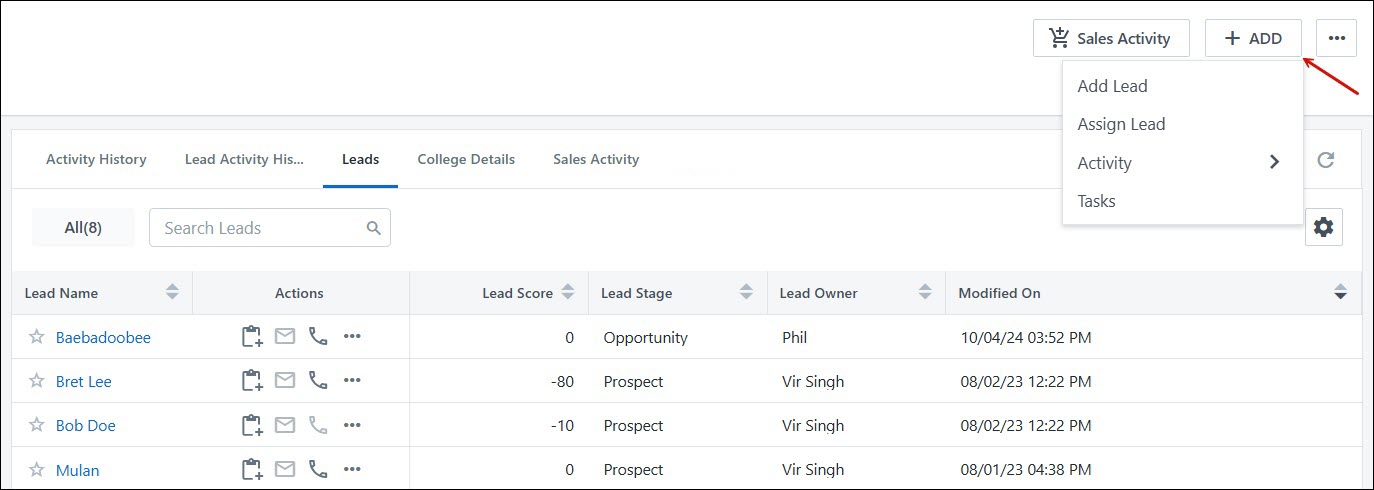
Task: Open the top-right ellipsis more options button
Action: (1336, 39)
